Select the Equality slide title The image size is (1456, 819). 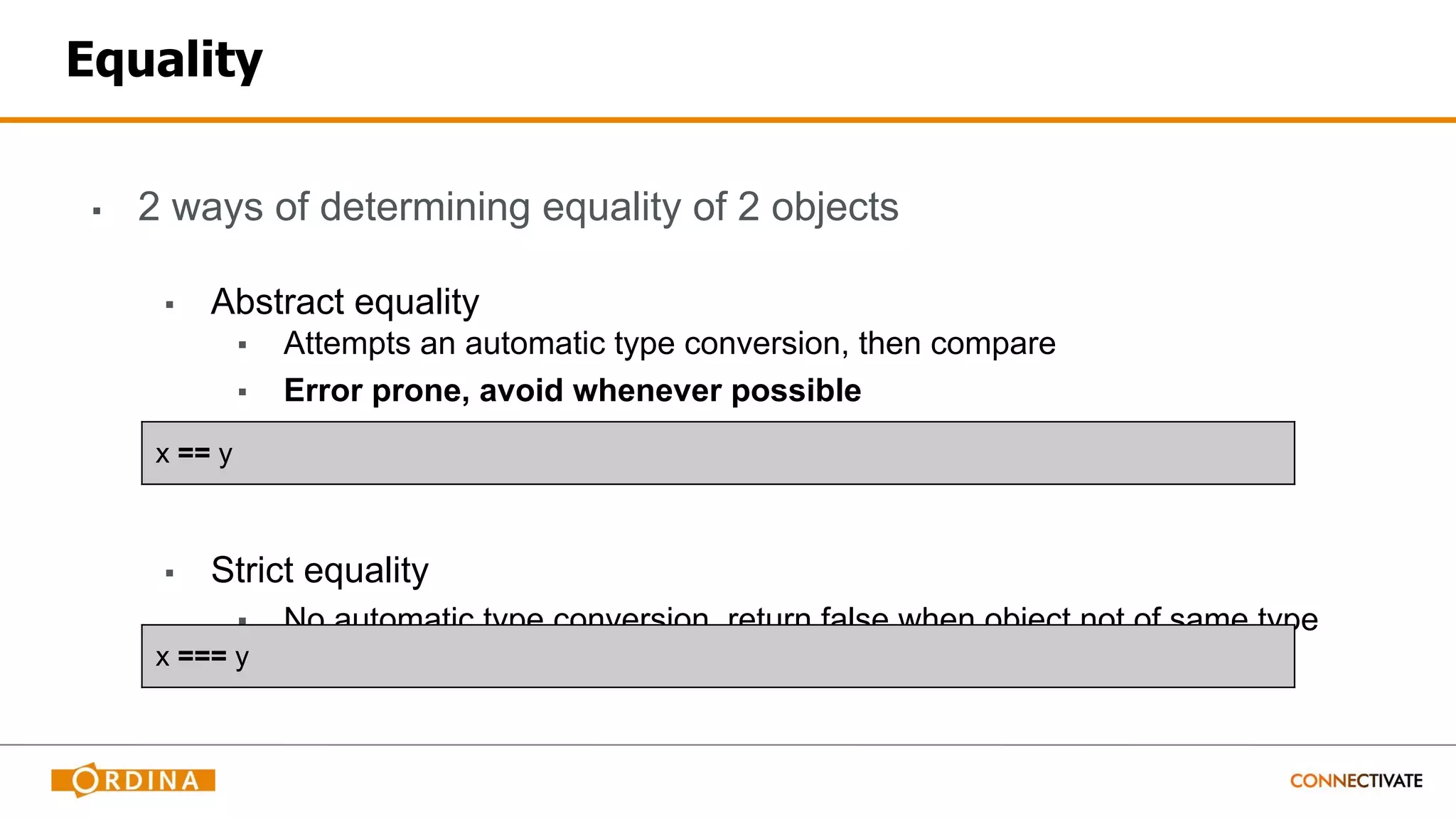coord(164,60)
